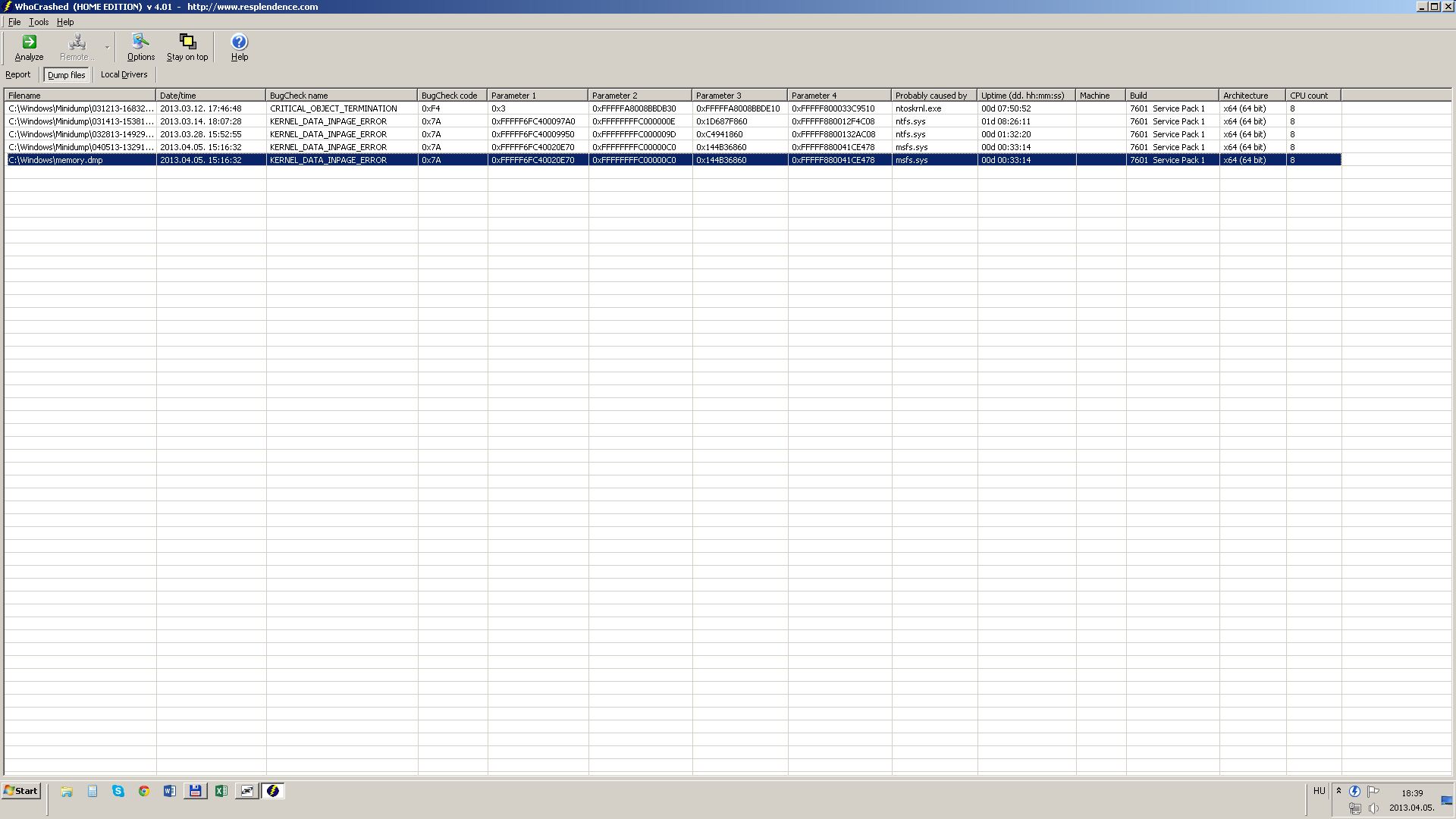Toggle Stay on top
The height and width of the screenshot is (819, 1456).
pyautogui.click(x=187, y=47)
